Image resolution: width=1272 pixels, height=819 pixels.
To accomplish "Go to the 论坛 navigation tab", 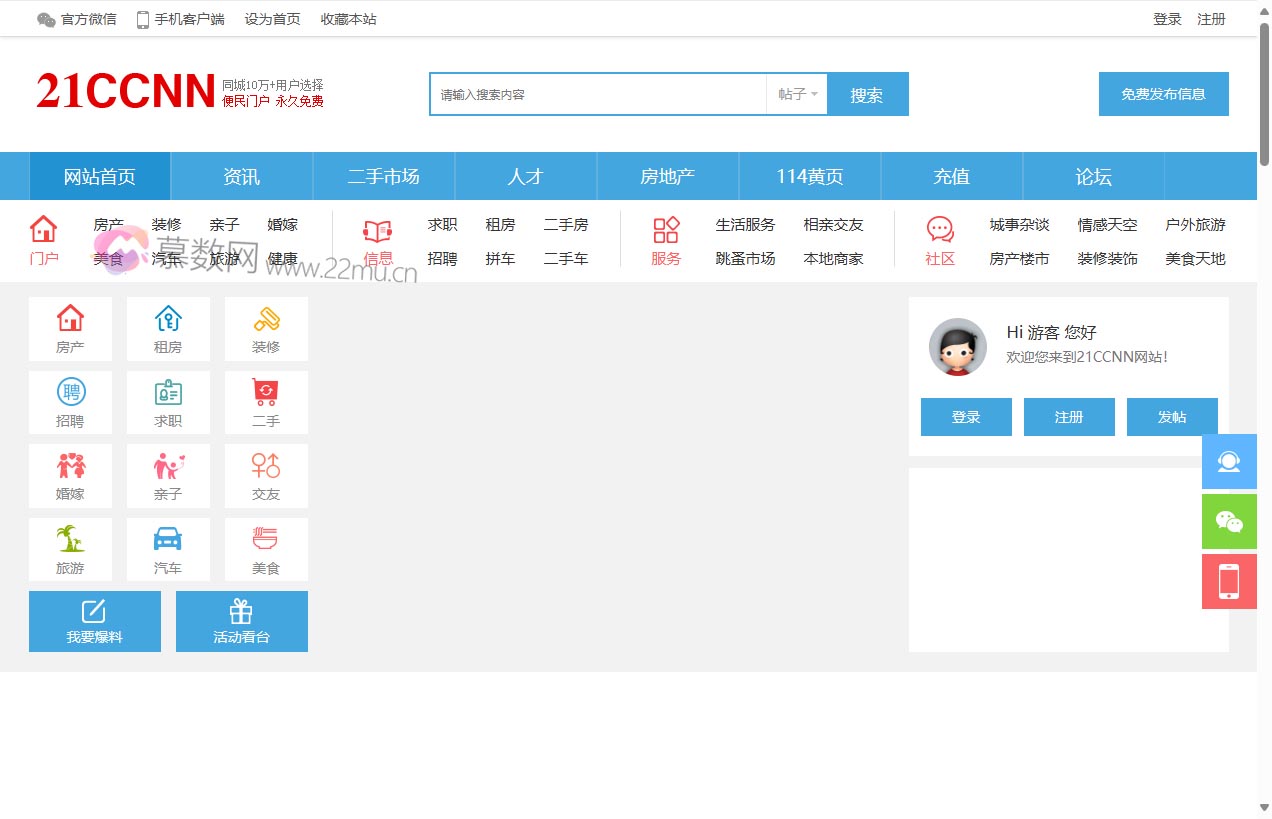I will pos(1093,177).
